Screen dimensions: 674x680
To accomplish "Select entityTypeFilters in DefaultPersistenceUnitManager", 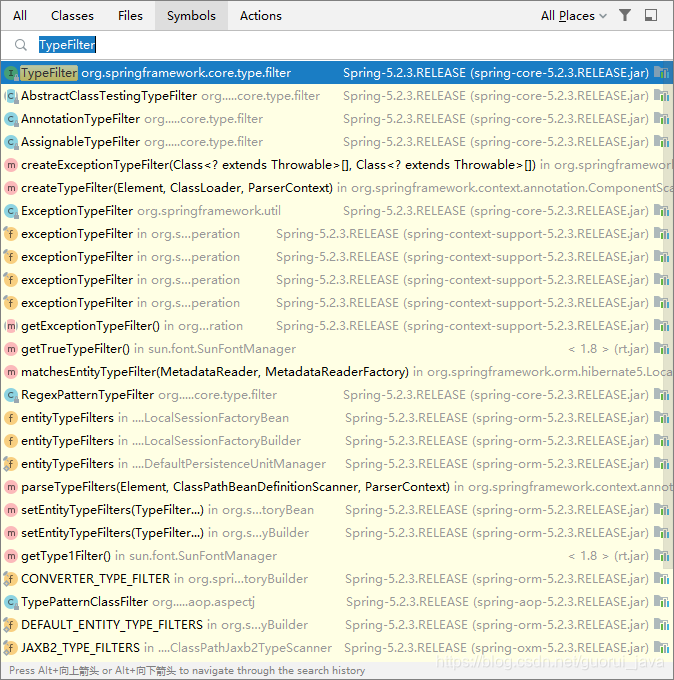I will [337, 464].
